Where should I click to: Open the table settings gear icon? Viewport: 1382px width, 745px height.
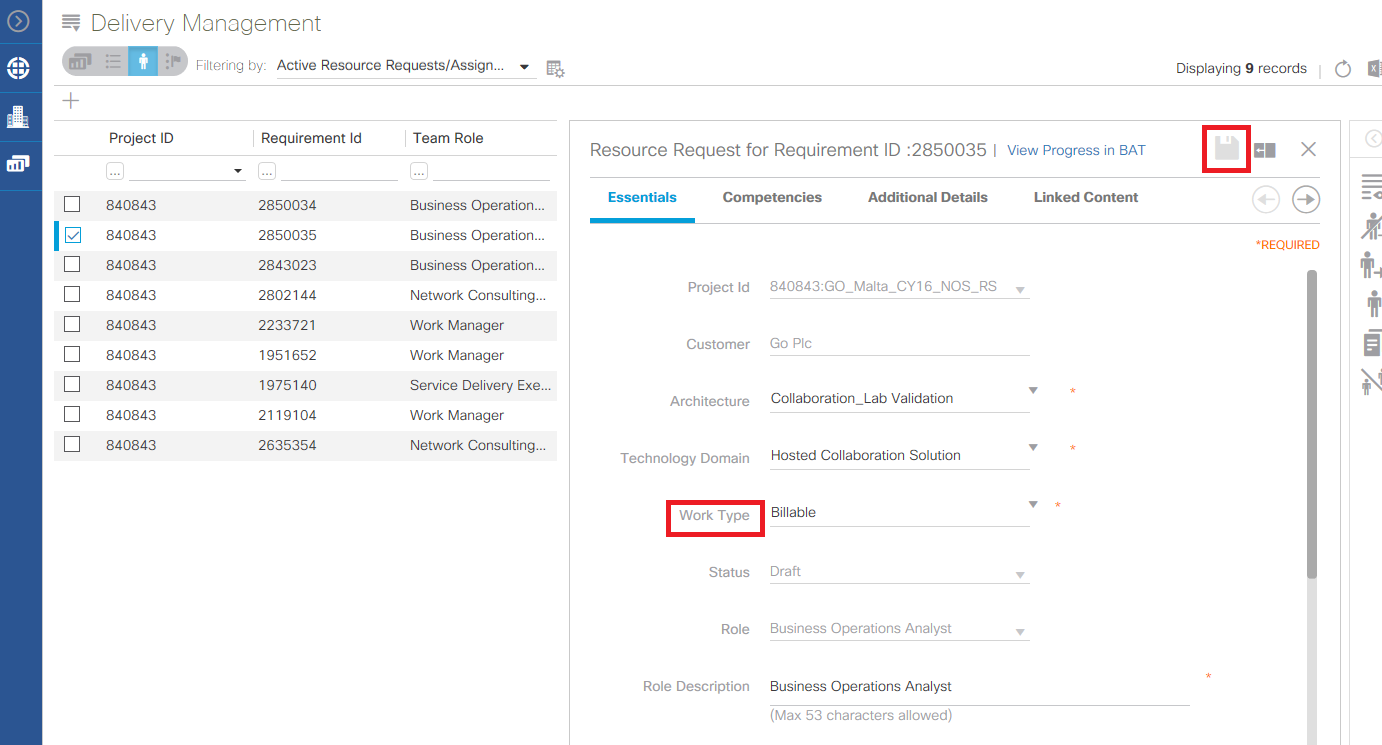click(555, 69)
